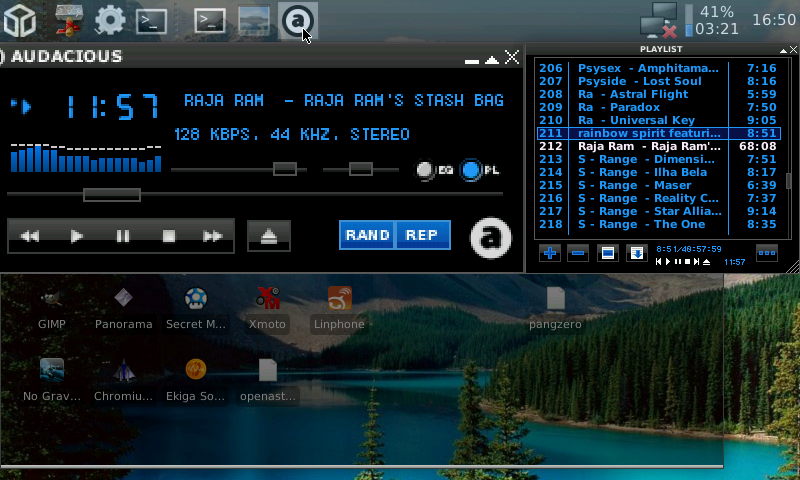Select playlist entry 210 Ra - Universal Key
800x480 pixels.
point(658,120)
